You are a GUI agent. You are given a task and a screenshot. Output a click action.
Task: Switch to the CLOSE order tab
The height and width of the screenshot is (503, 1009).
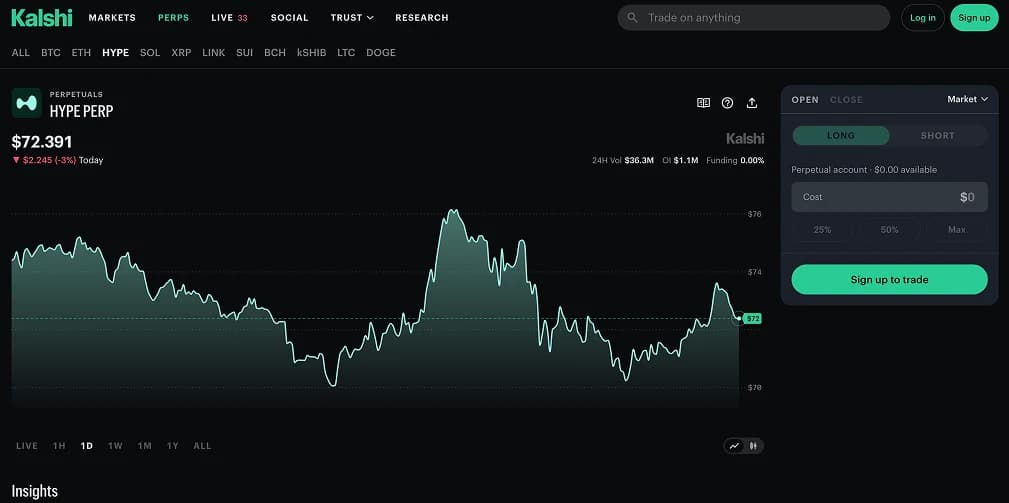pyautogui.click(x=846, y=100)
